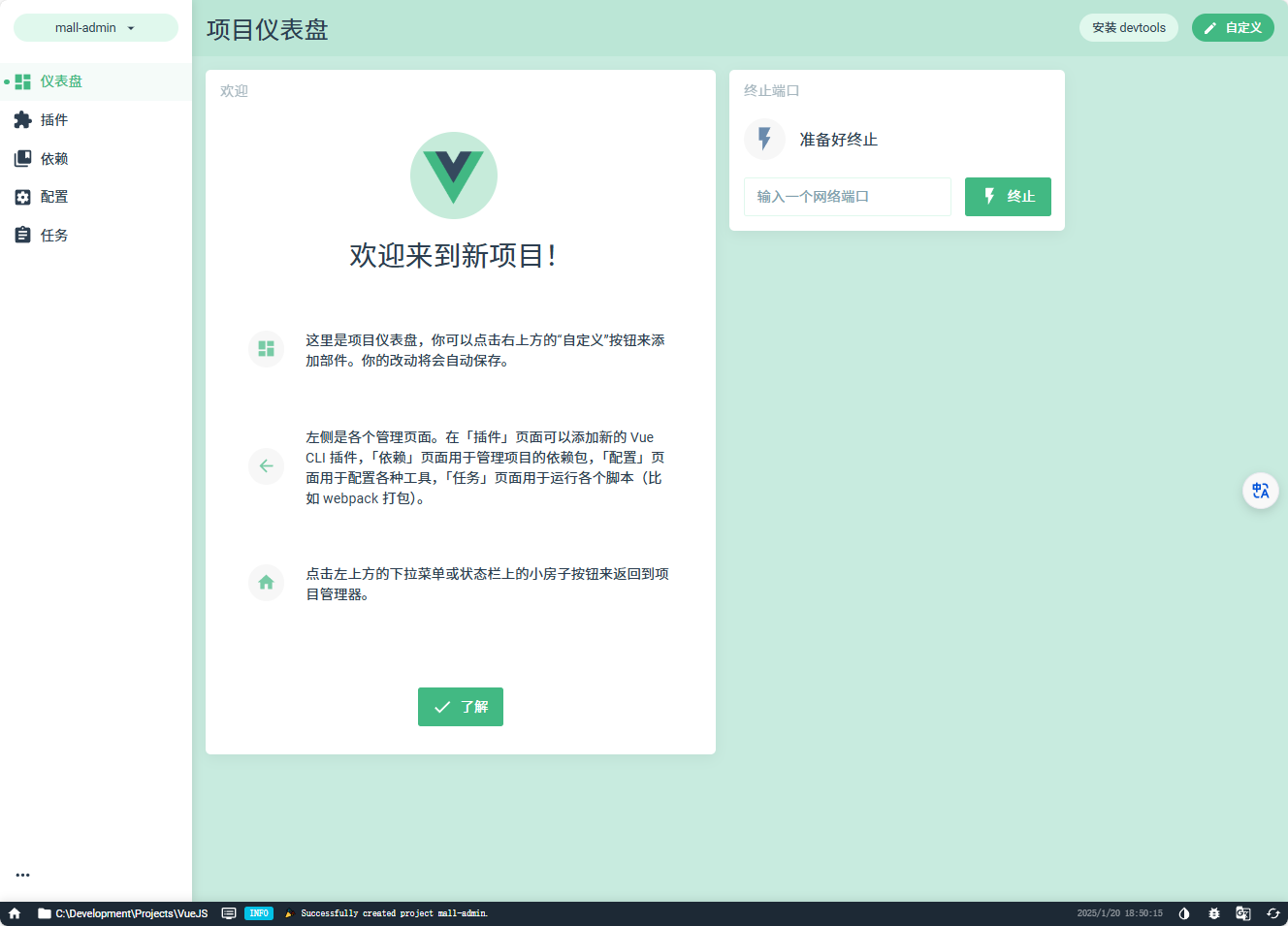This screenshot has width=1288, height=926.
Task: Click the 终止 kill port button
Action: (1008, 197)
